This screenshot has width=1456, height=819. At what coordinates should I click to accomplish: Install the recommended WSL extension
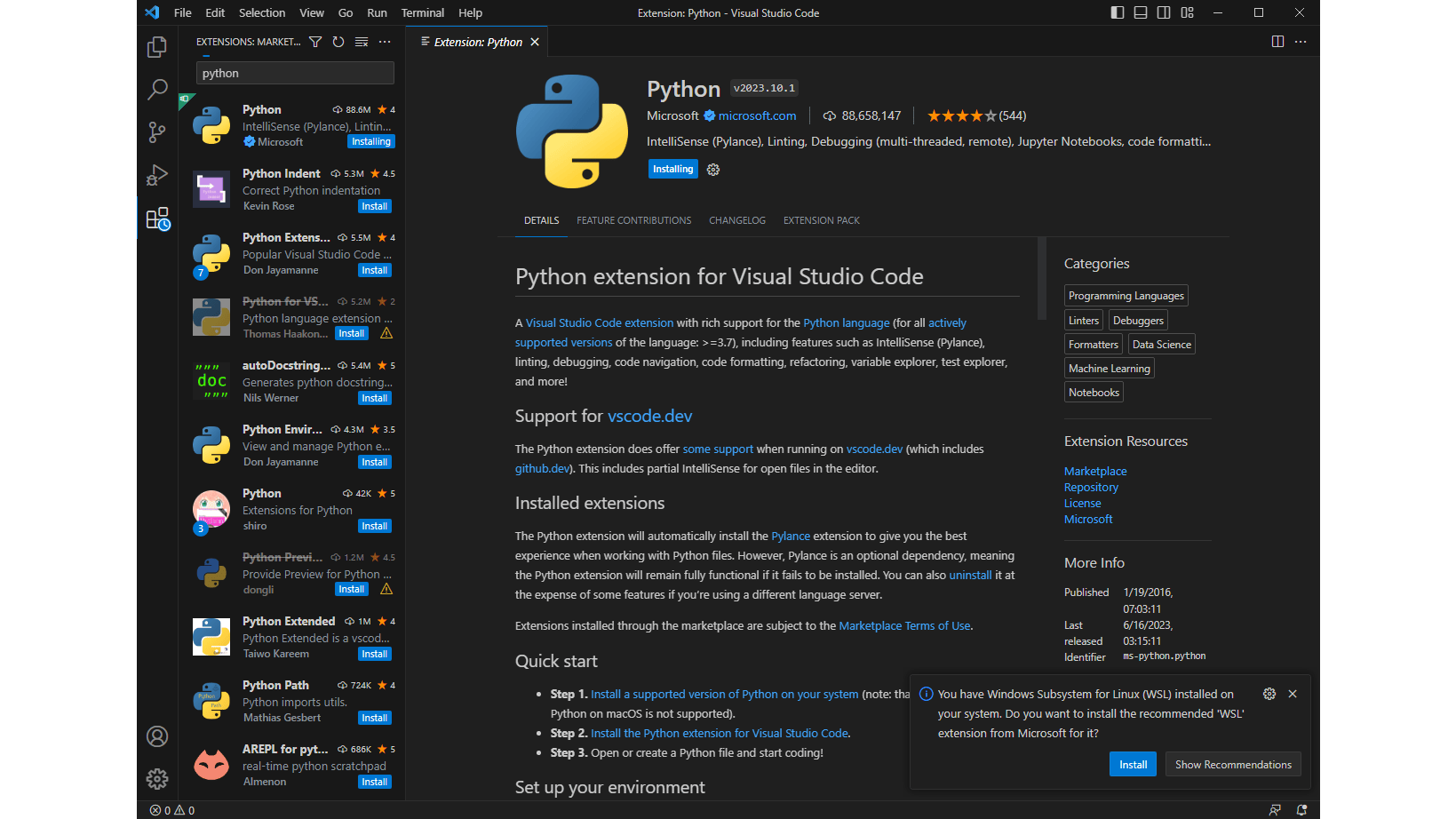[1133, 764]
